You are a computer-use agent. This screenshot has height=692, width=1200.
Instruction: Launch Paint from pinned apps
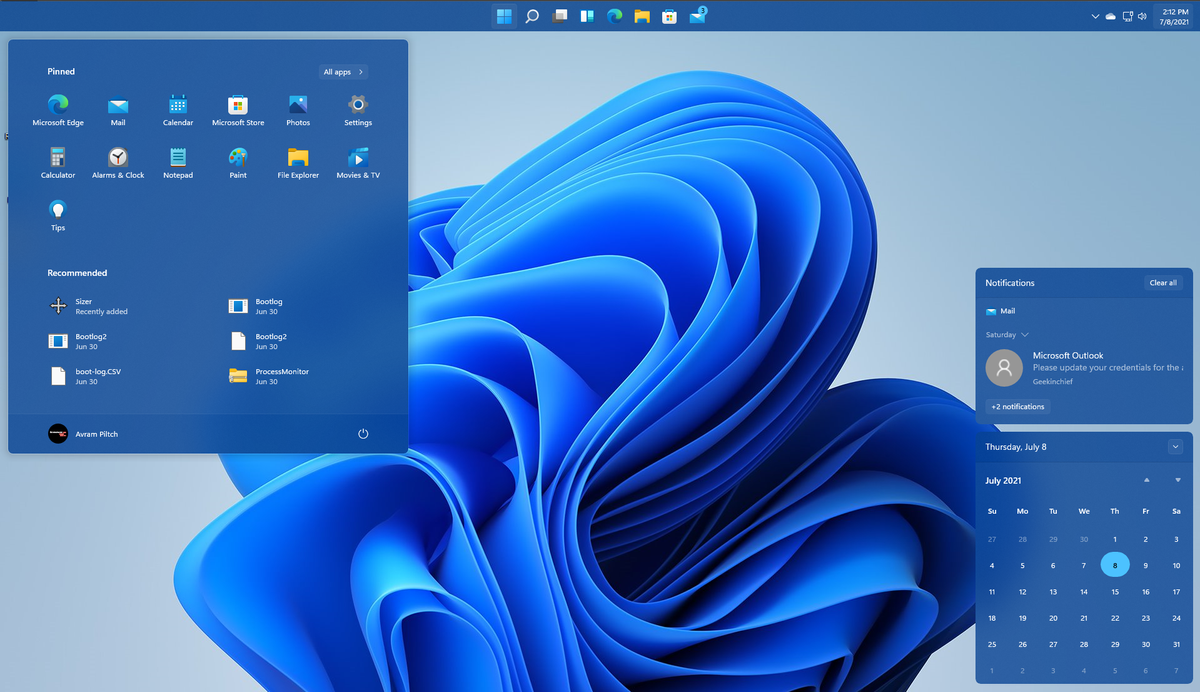point(237,156)
